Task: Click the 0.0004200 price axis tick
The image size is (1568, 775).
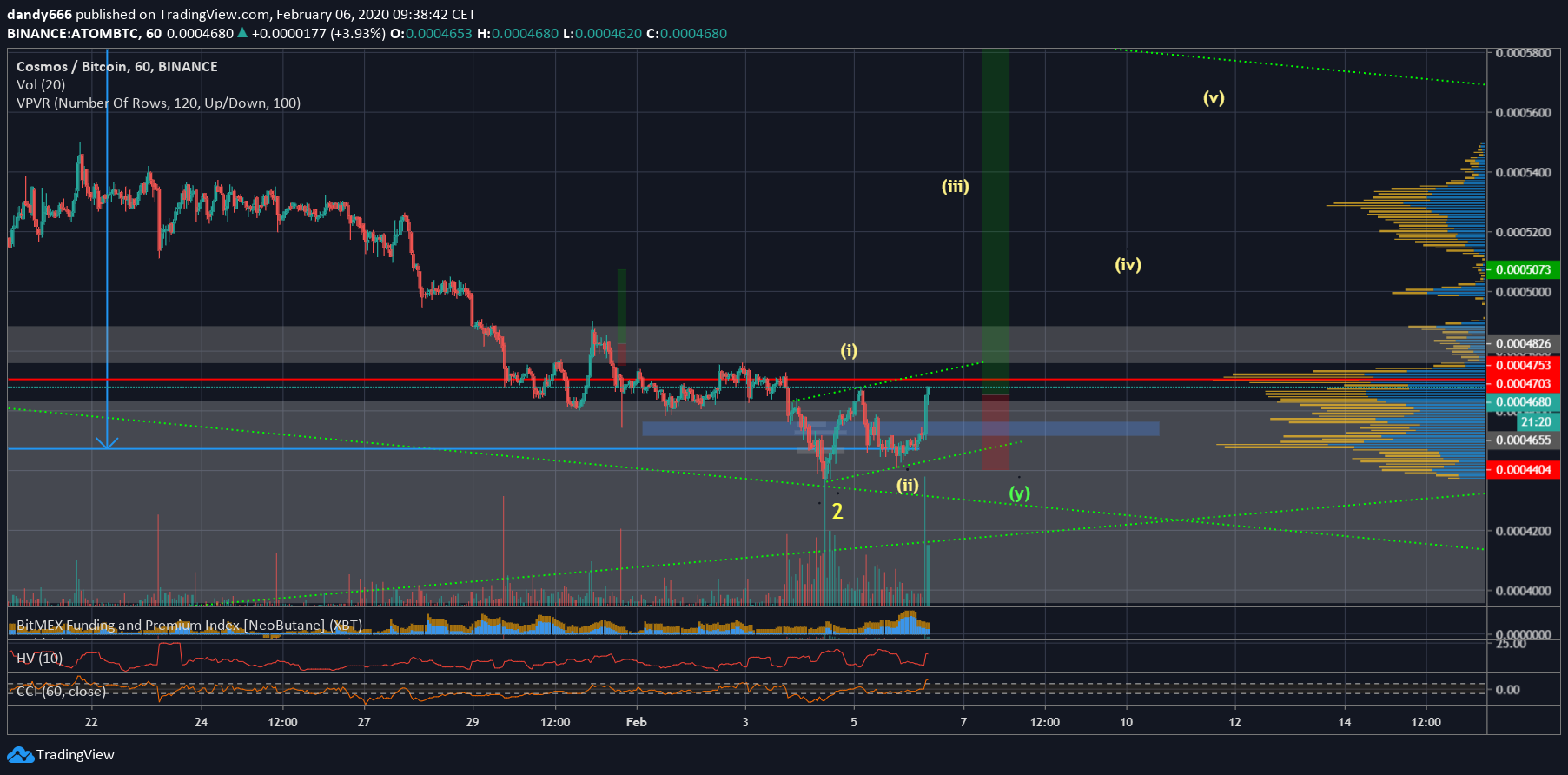Action: tap(1524, 531)
